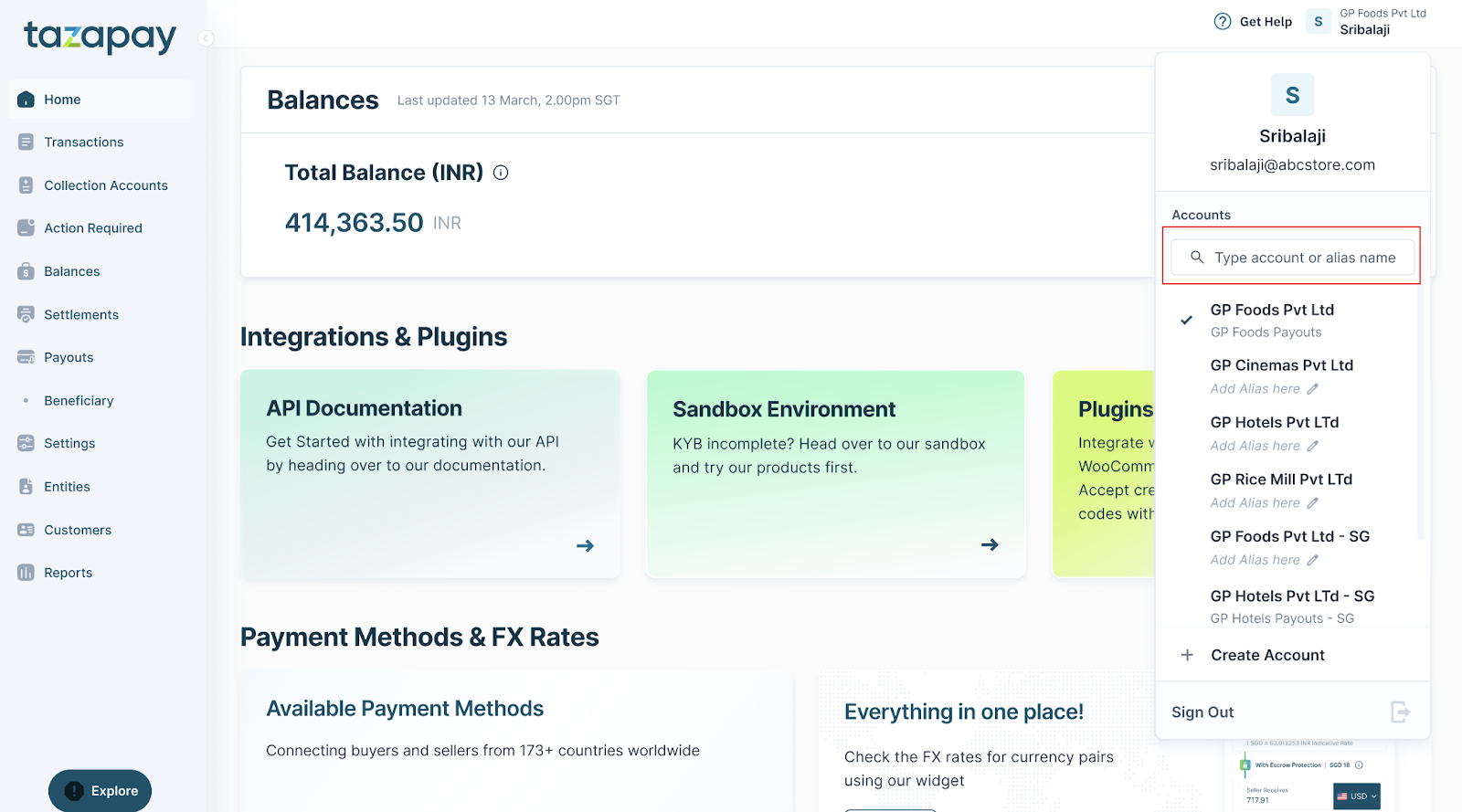This screenshot has width=1462, height=812.
Task: Click the Action Required sidebar icon
Action: [26, 228]
